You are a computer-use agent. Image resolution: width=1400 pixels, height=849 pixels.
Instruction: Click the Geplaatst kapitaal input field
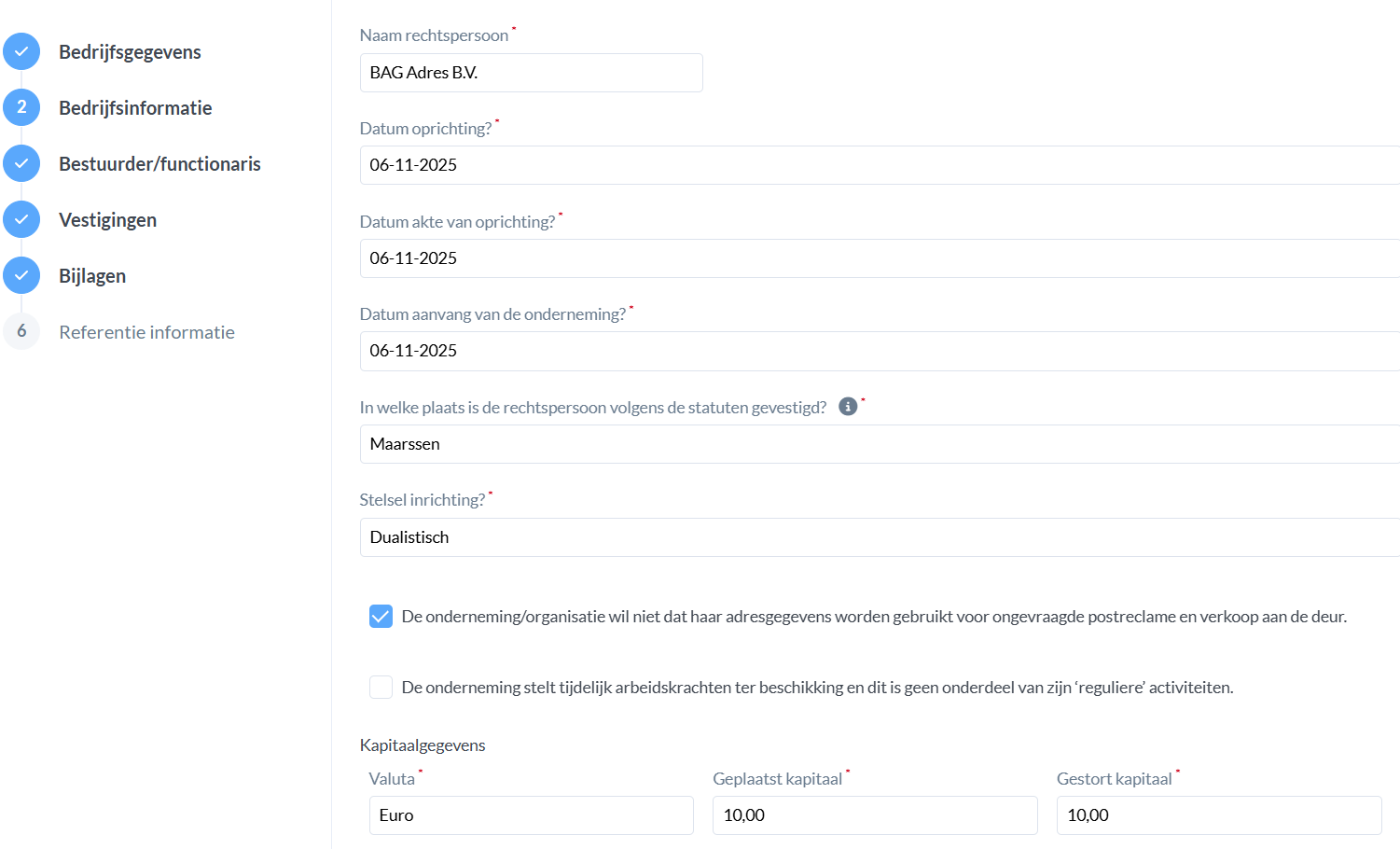click(x=874, y=815)
